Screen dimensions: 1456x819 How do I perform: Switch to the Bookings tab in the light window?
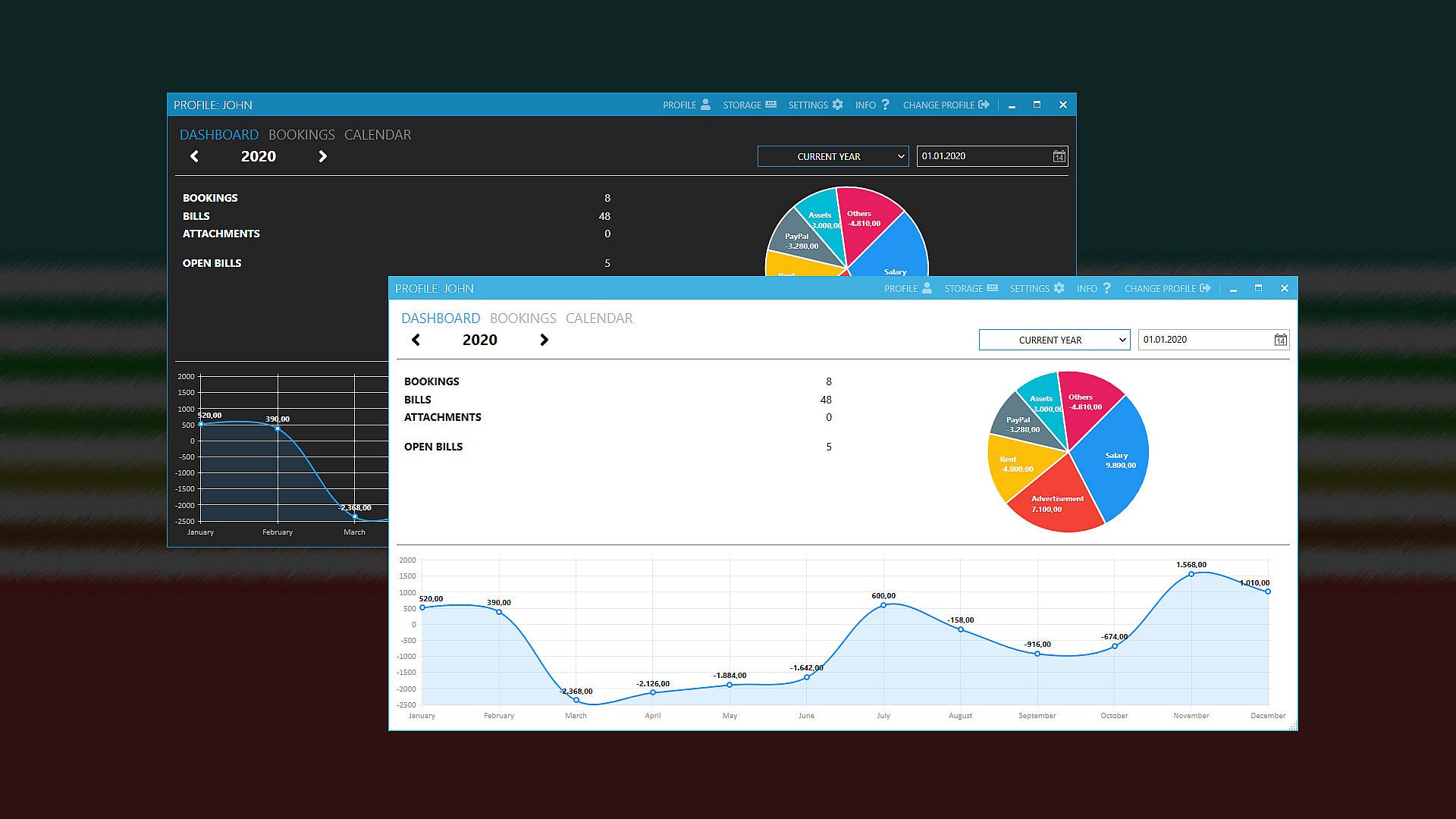(x=522, y=318)
